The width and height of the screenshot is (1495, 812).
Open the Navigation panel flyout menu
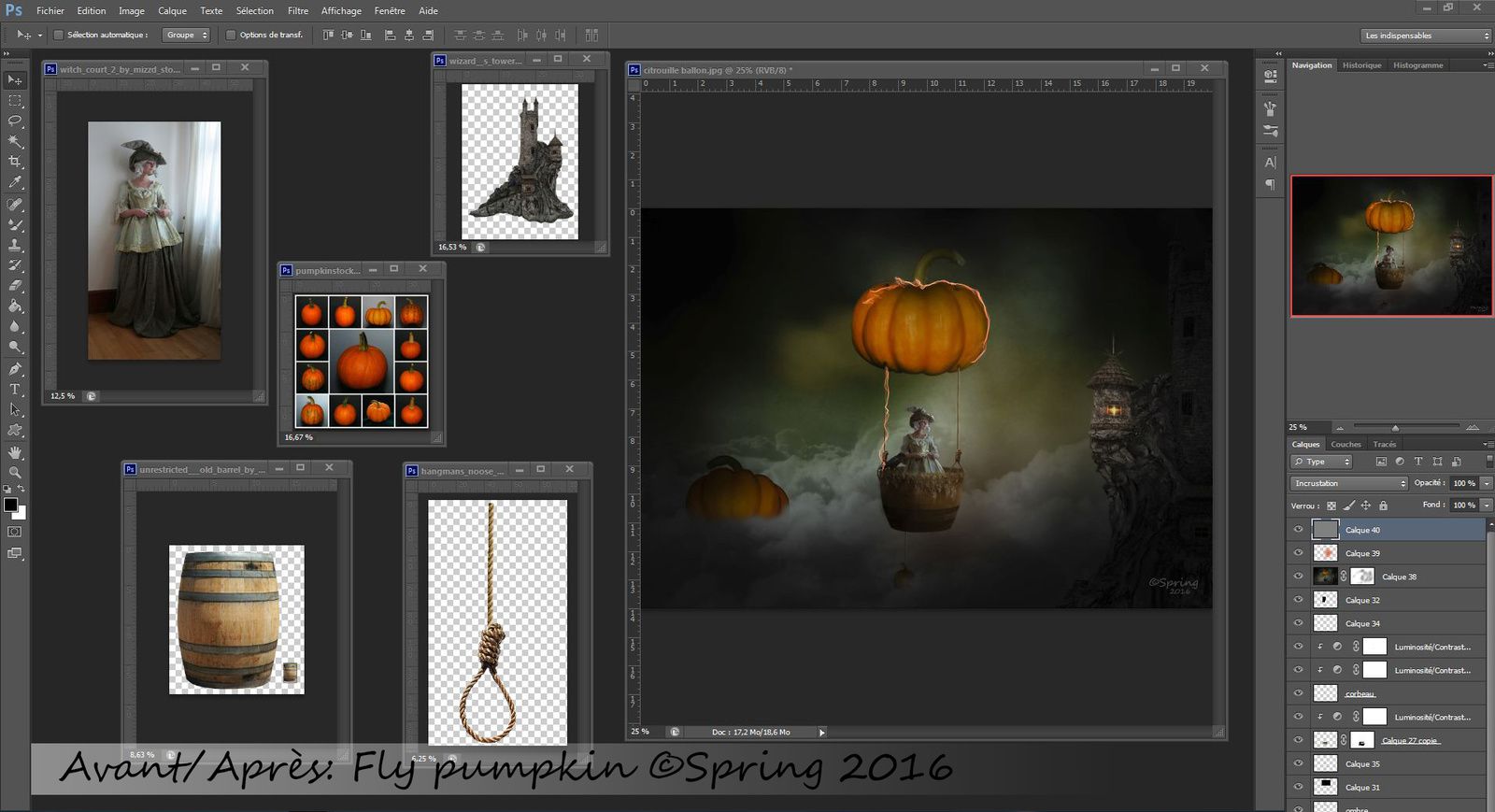[1488, 65]
